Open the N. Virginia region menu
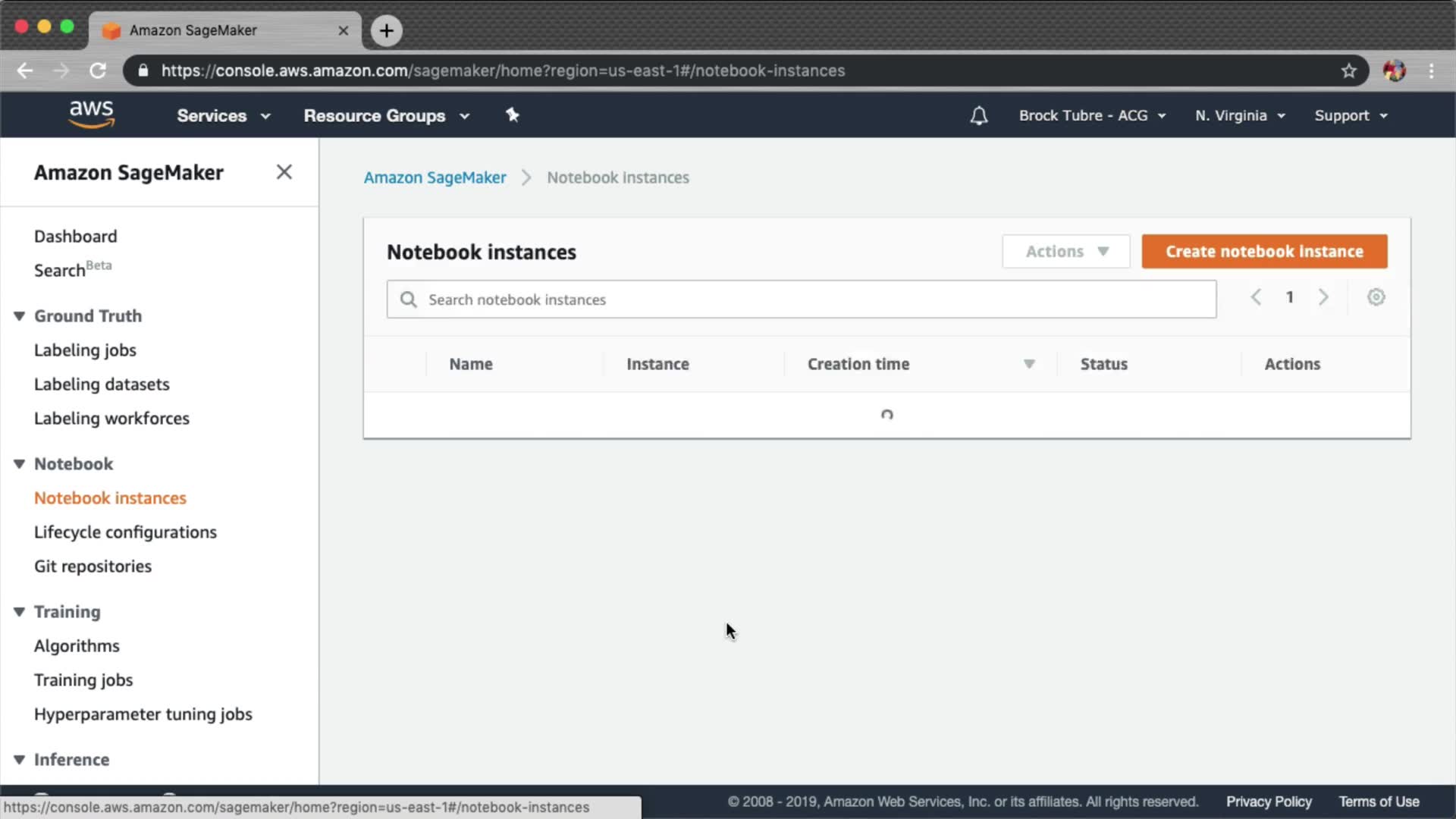The height and width of the screenshot is (819, 1456). point(1239,115)
